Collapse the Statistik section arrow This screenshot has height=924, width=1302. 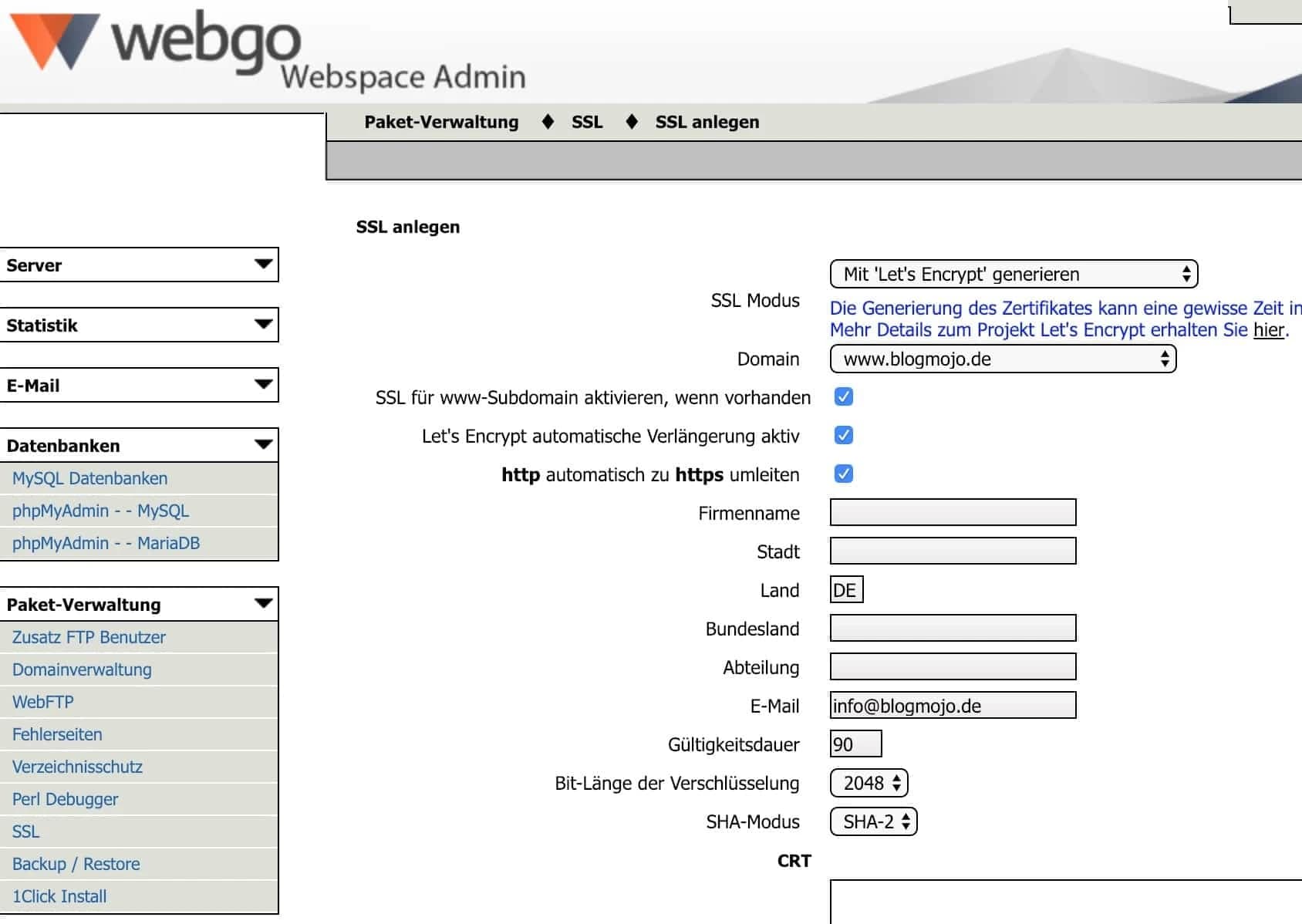point(263,325)
